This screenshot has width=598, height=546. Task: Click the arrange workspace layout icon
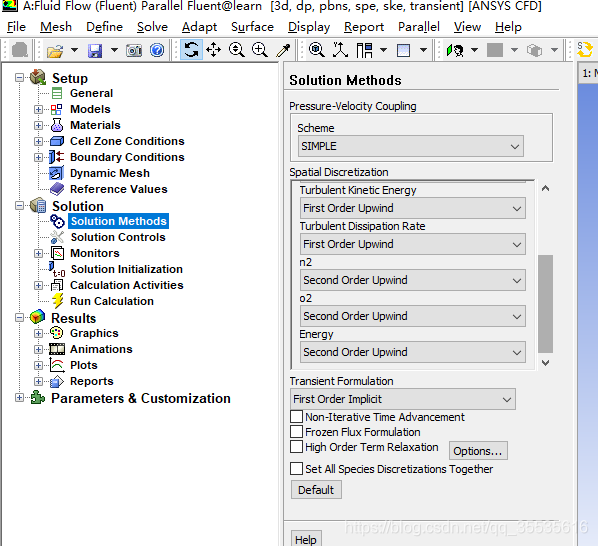tap(365, 50)
